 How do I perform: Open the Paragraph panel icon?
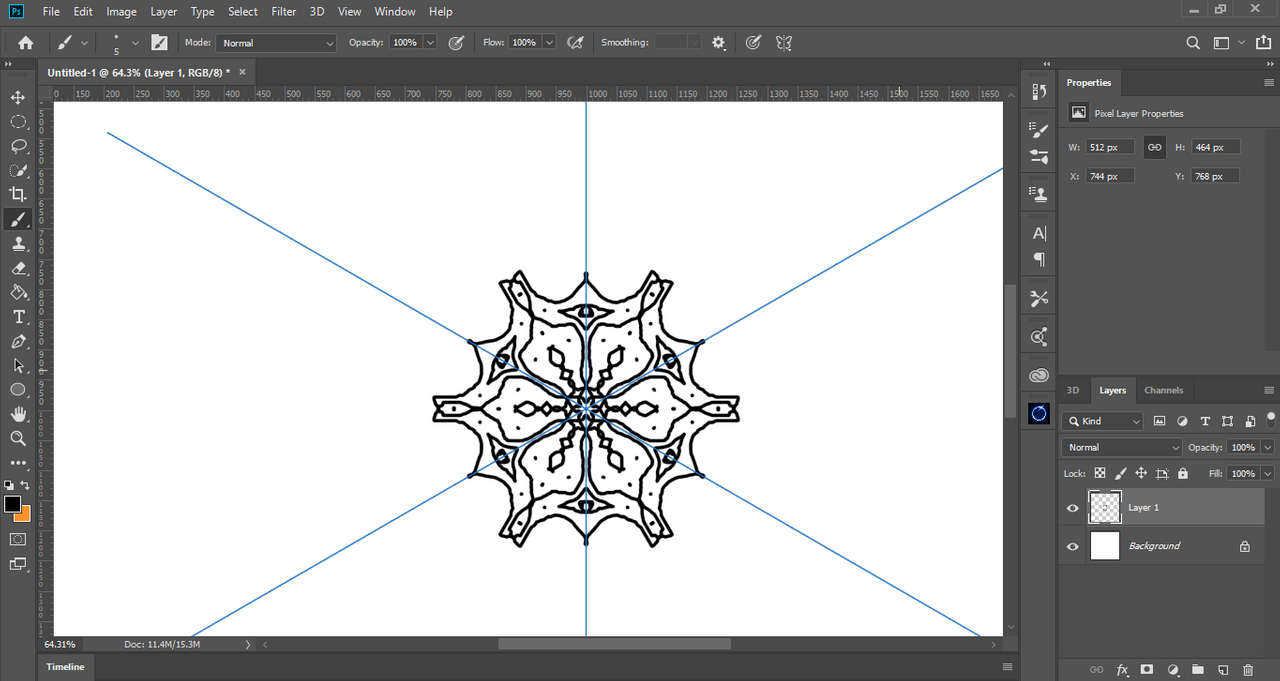pyautogui.click(x=1039, y=260)
